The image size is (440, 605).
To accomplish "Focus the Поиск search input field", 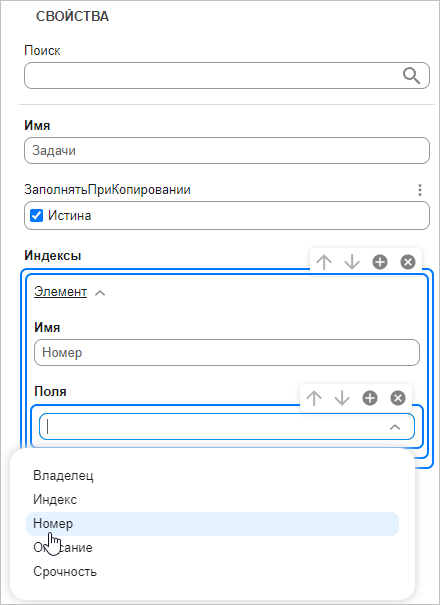I will click(x=212, y=76).
